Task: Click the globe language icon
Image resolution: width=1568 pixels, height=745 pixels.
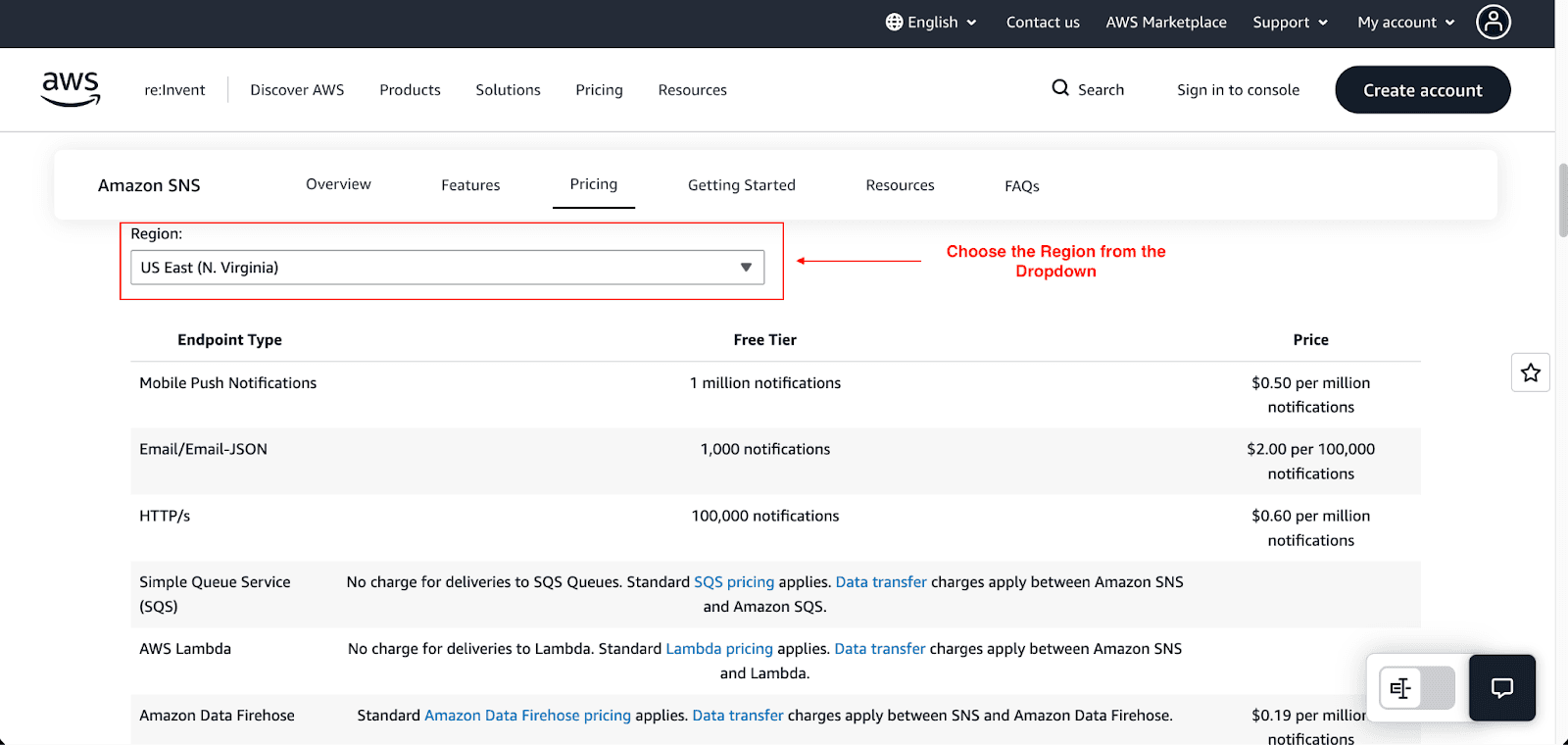Action: (x=894, y=22)
